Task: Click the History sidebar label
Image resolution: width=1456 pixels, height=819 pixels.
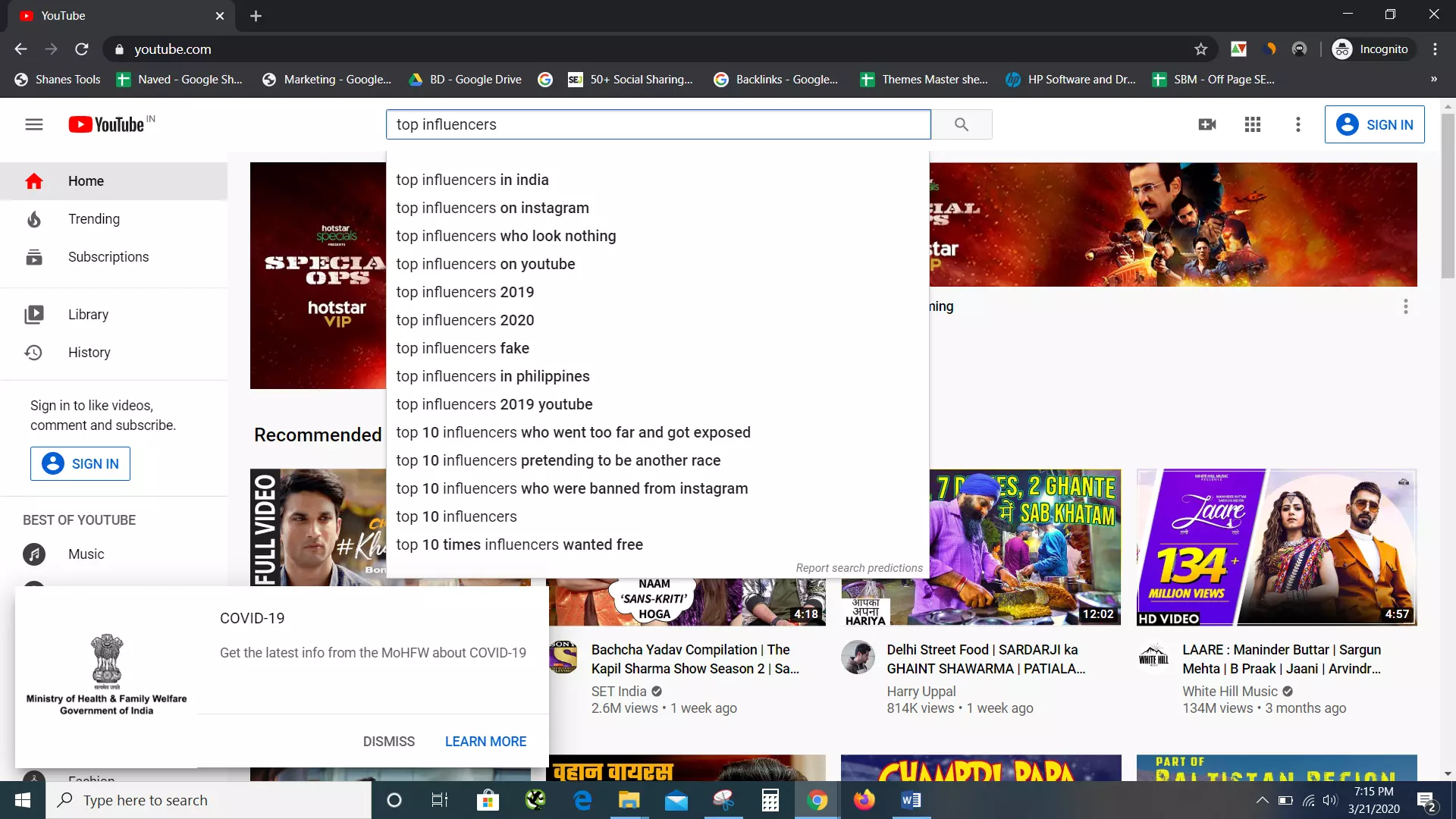Action: (x=89, y=353)
